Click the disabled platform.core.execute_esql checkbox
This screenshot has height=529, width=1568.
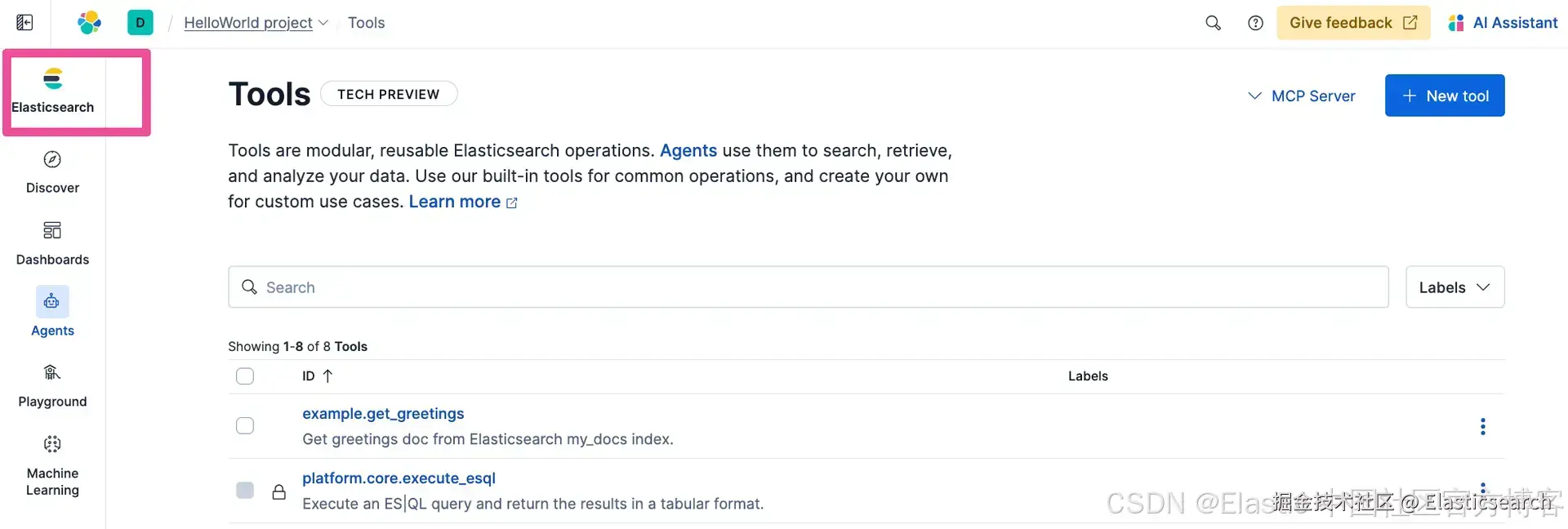[245, 490]
